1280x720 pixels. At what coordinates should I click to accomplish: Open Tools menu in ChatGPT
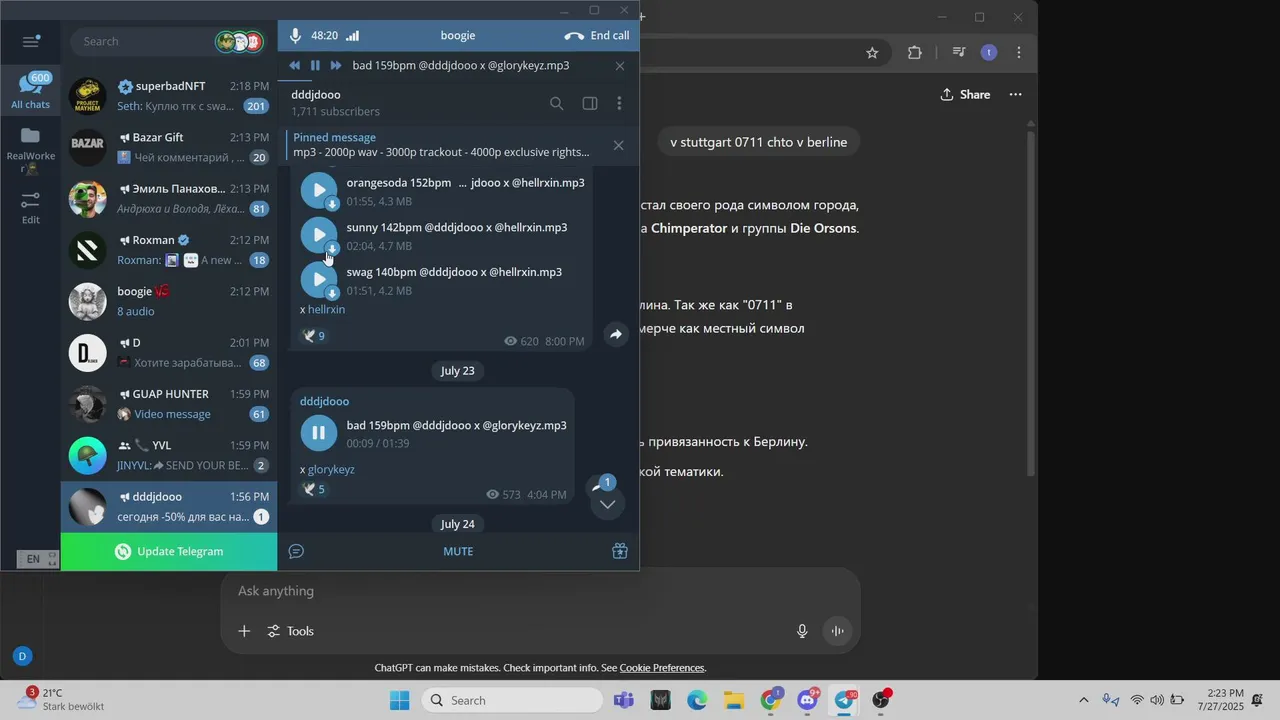(x=290, y=631)
